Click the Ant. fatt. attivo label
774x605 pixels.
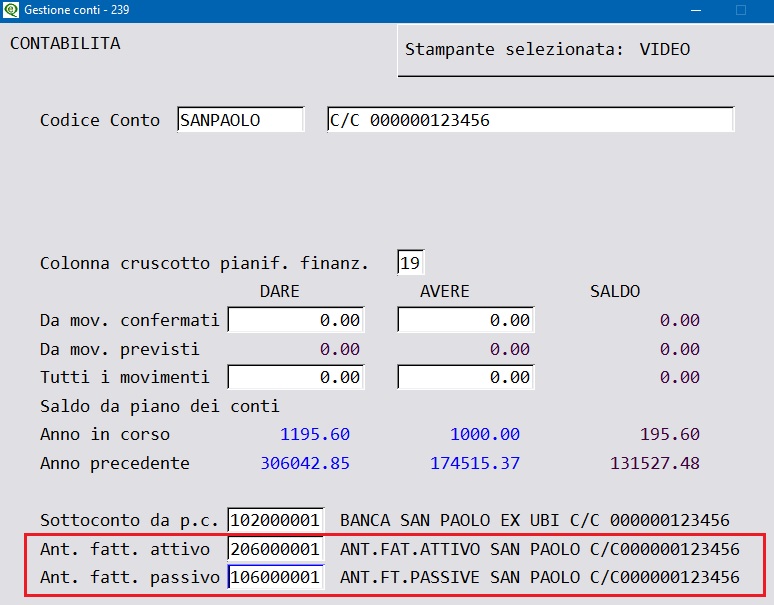(x=124, y=549)
